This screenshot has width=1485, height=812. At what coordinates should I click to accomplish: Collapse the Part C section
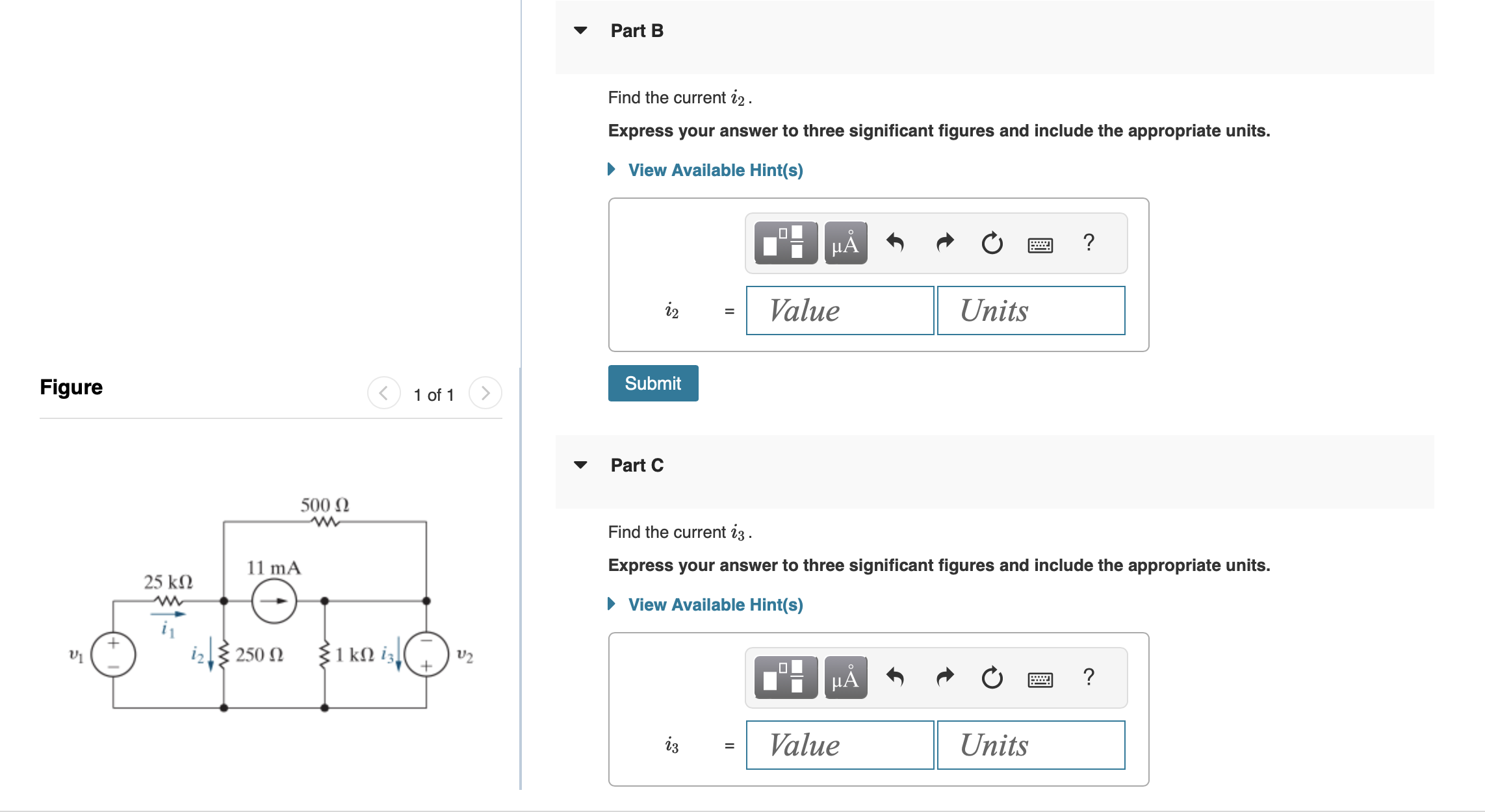pos(581,465)
